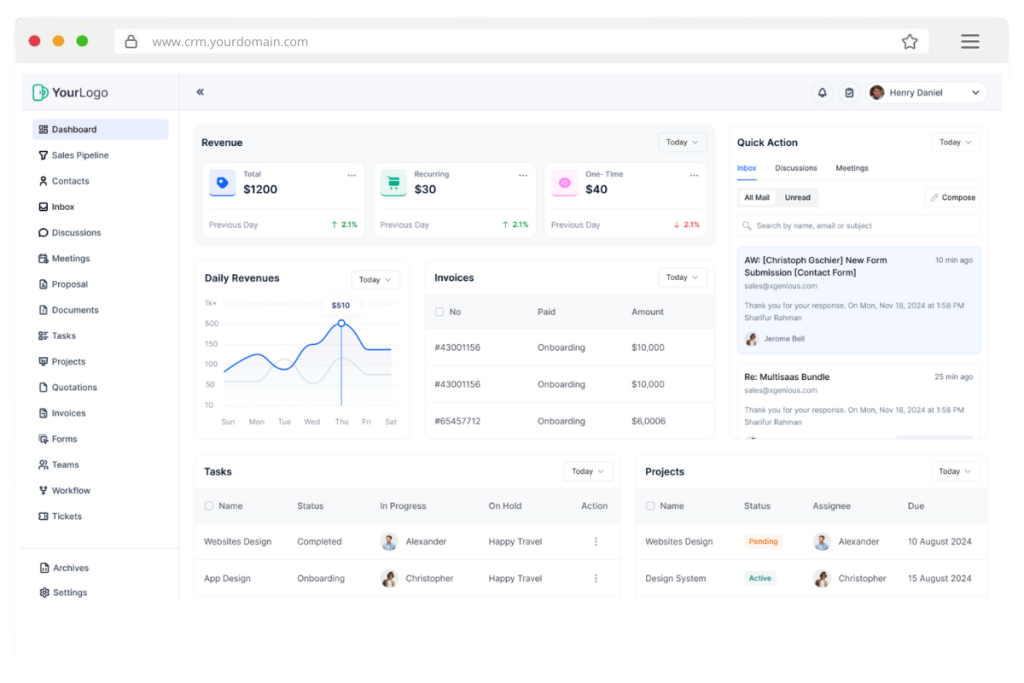The width and height of the screenshot is (1024, 683).
Task: Expand the Revenue Today dropdown
Action: (682, 142)
